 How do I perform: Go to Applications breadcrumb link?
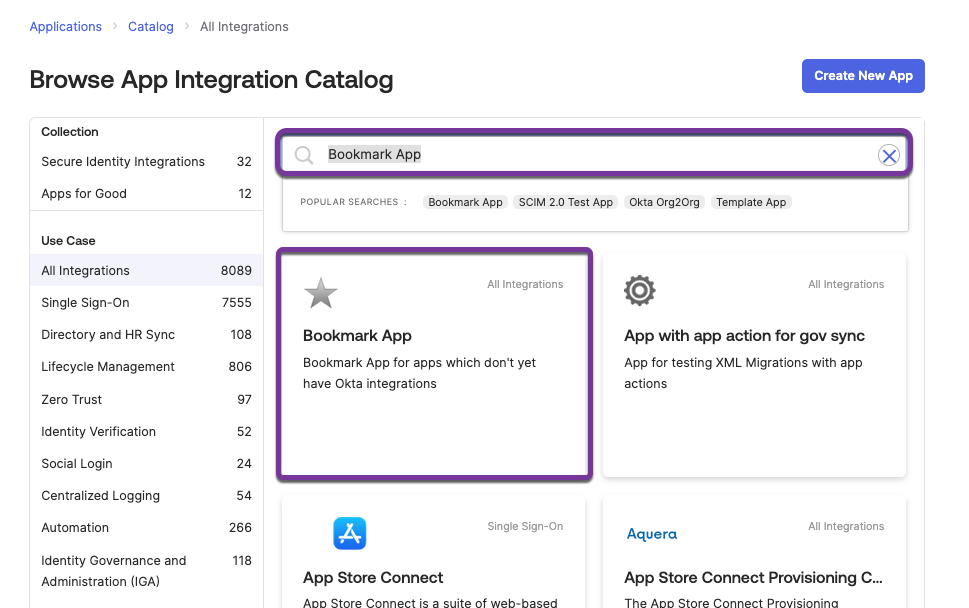tap(66, 27)
